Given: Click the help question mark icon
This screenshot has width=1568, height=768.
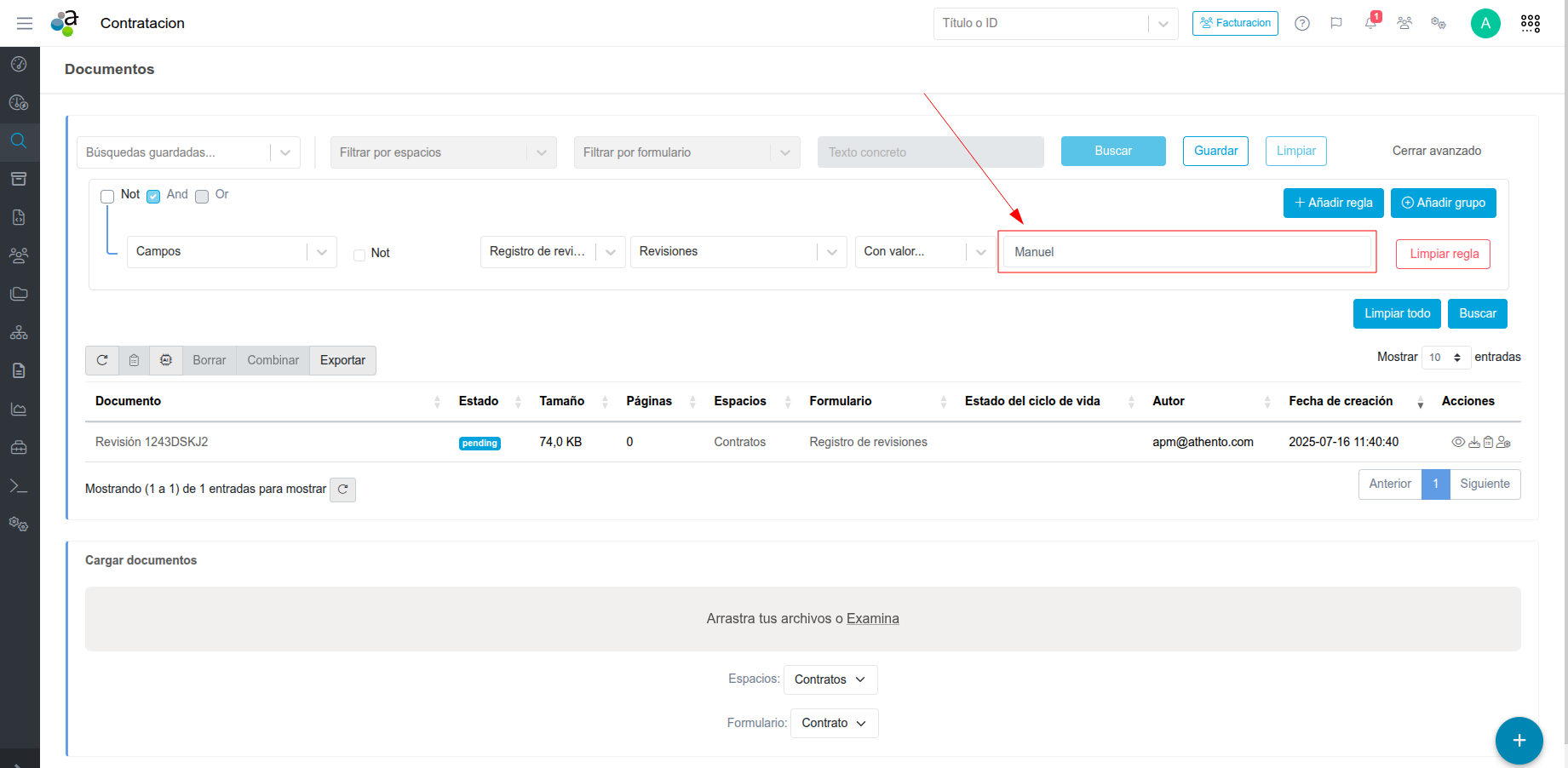Looking at the screenshot, I should 1301,23.
